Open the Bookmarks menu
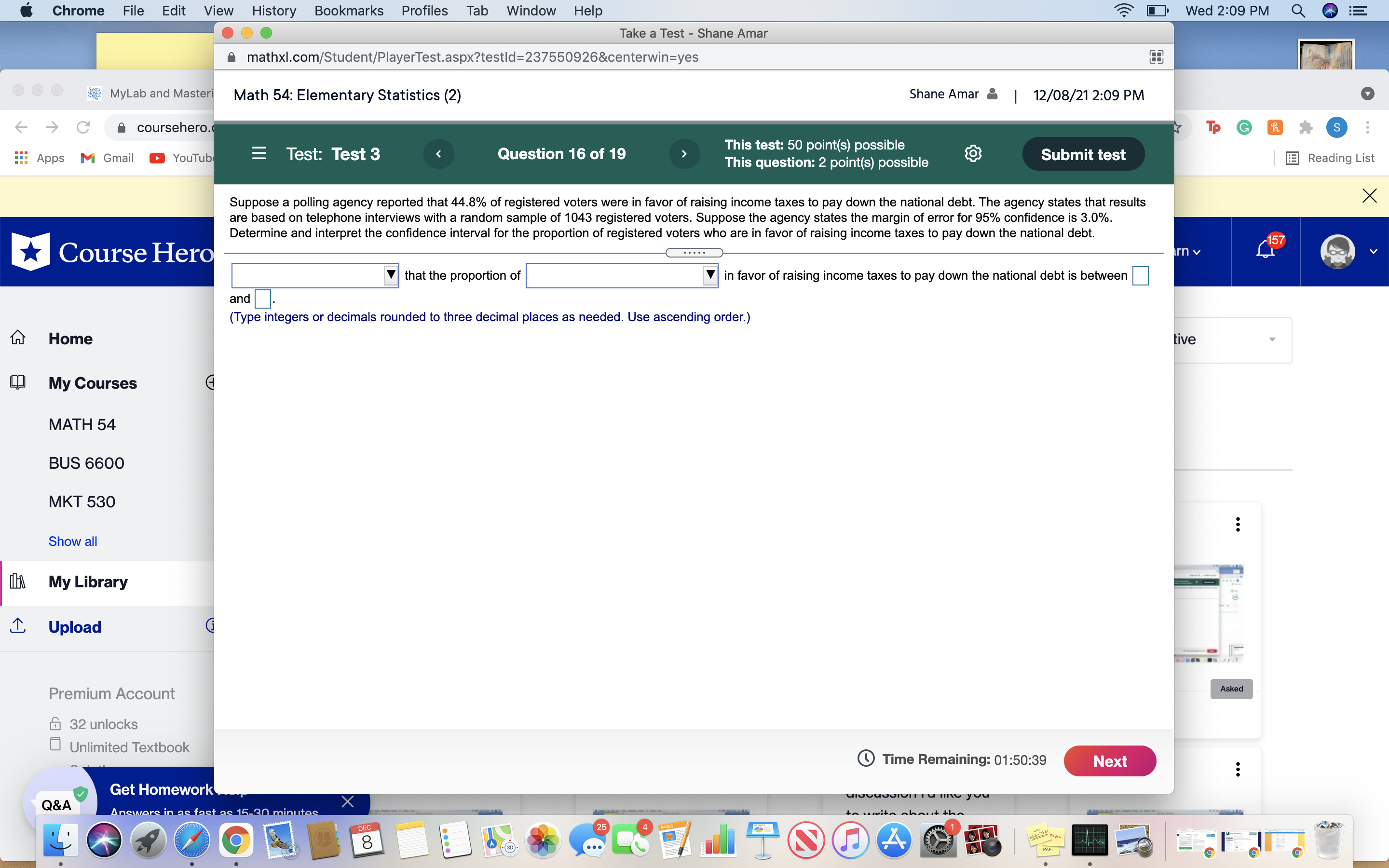The width and height of the screenshot is (1389, 868). point(348,10)
